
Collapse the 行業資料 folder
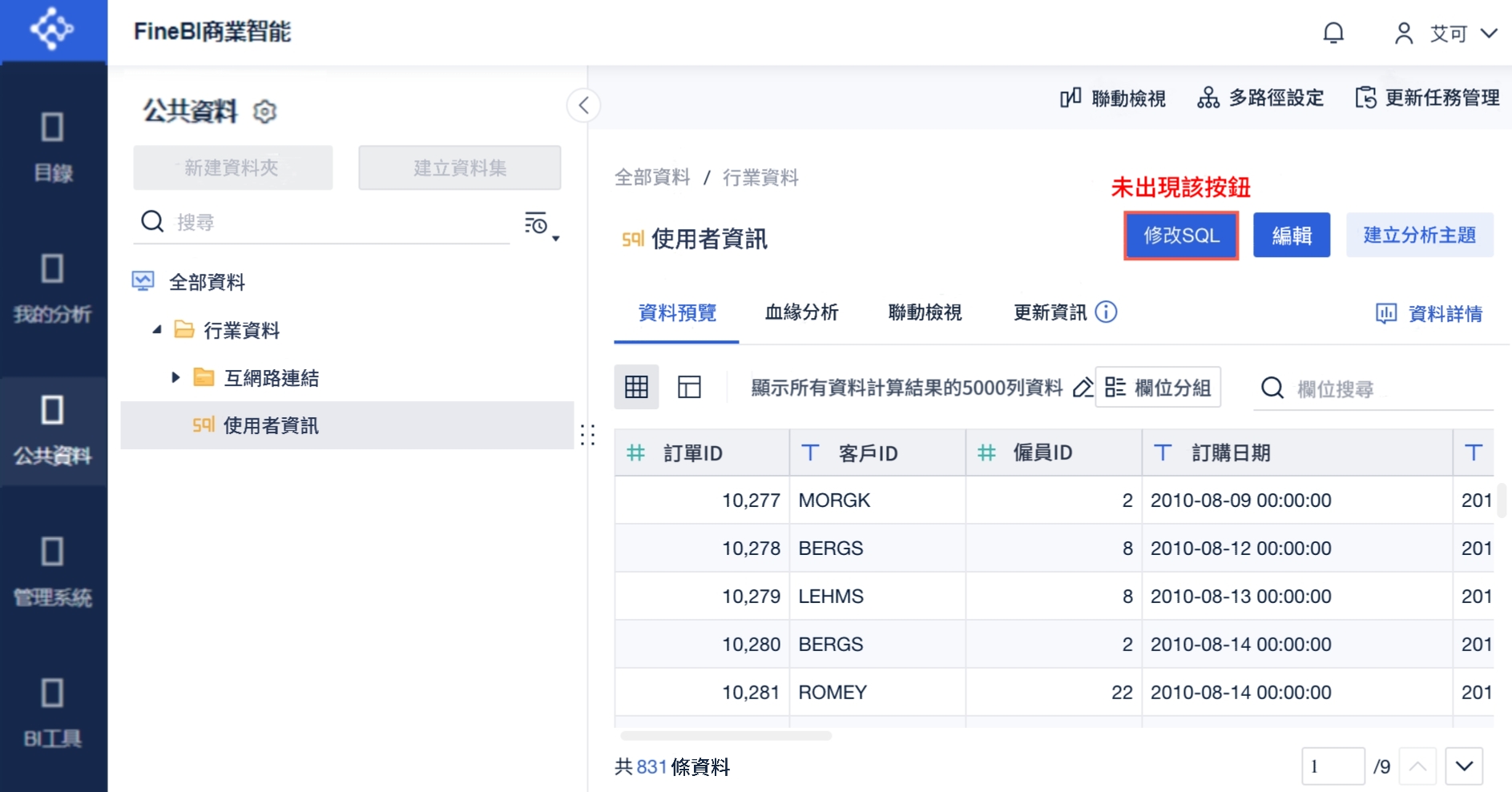pos(157,330)
